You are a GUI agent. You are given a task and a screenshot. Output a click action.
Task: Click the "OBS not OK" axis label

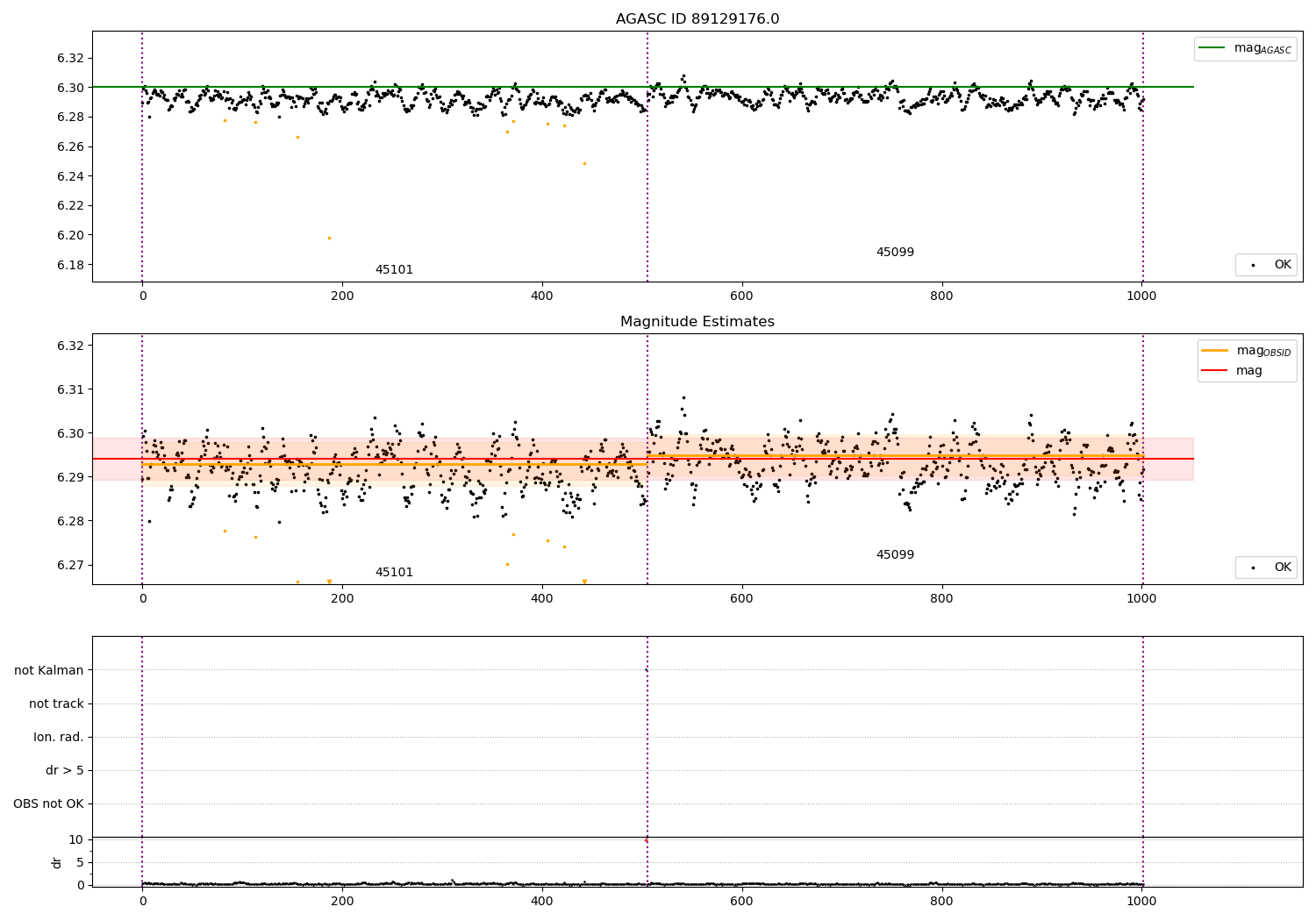[x=49, y=804]
